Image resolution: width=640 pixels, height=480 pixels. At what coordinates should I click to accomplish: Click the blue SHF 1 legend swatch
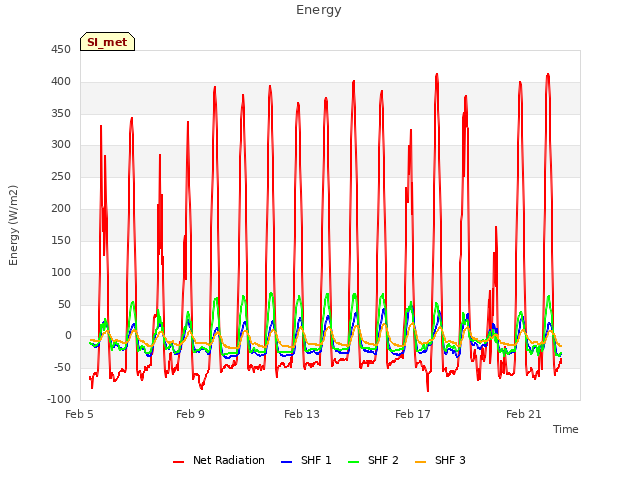point(287,462)
